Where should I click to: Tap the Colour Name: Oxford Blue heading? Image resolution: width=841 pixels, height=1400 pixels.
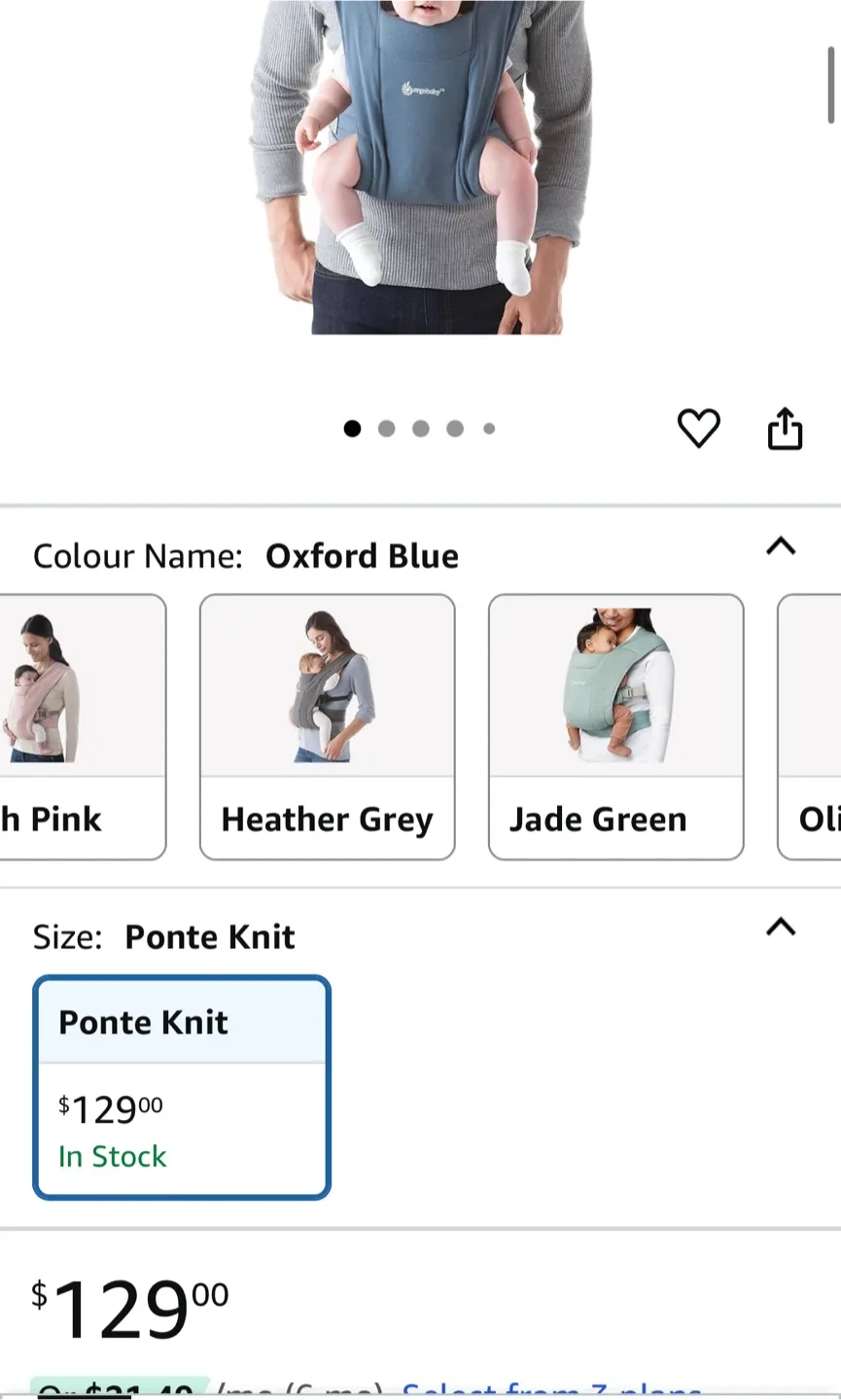246,556
